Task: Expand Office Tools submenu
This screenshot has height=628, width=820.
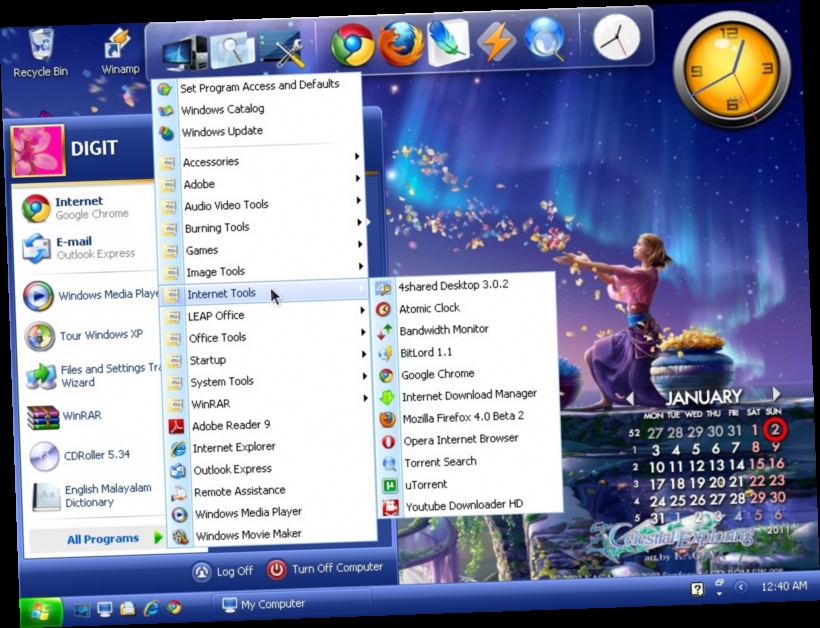Action: 265,338
